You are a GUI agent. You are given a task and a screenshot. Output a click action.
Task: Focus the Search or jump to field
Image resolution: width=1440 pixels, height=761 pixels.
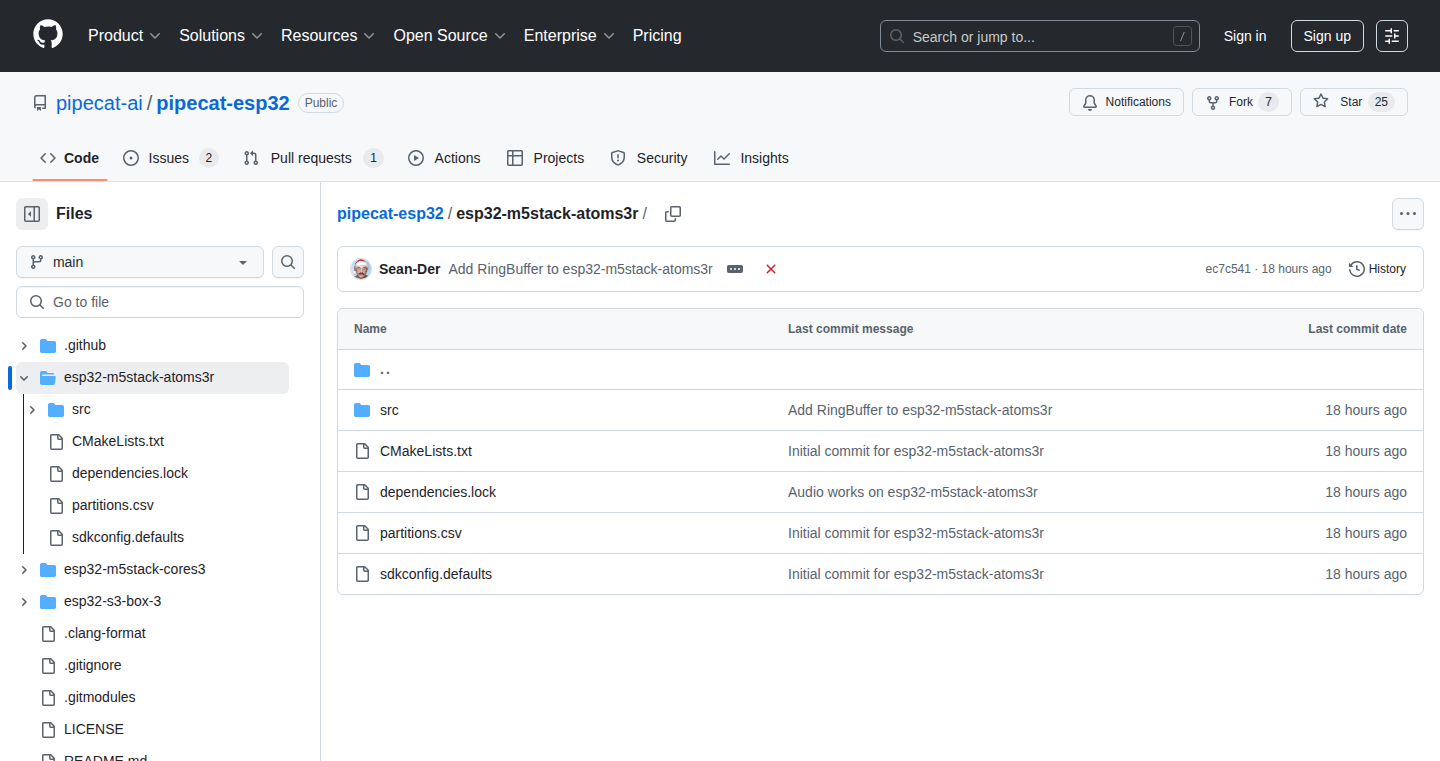[x=1040, y=36]
